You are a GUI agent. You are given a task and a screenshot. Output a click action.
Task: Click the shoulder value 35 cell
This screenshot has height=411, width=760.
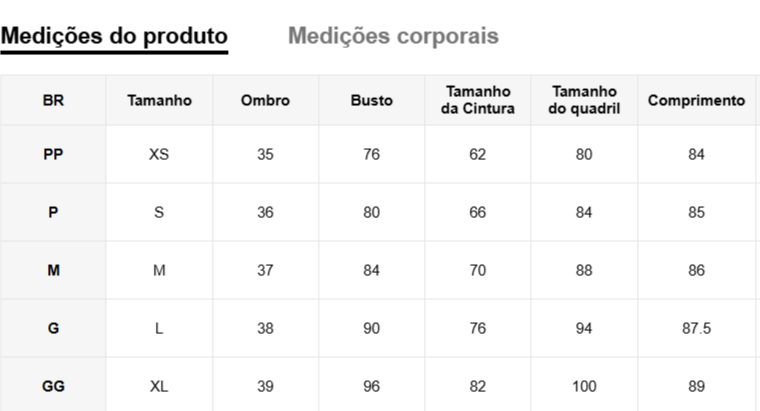[x=265, y=154]
